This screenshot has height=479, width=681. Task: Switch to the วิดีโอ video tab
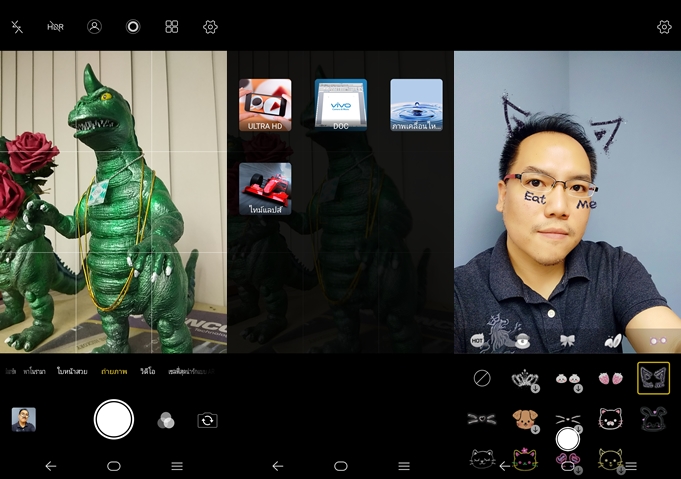pyautogui.click(x=147, y=371)
